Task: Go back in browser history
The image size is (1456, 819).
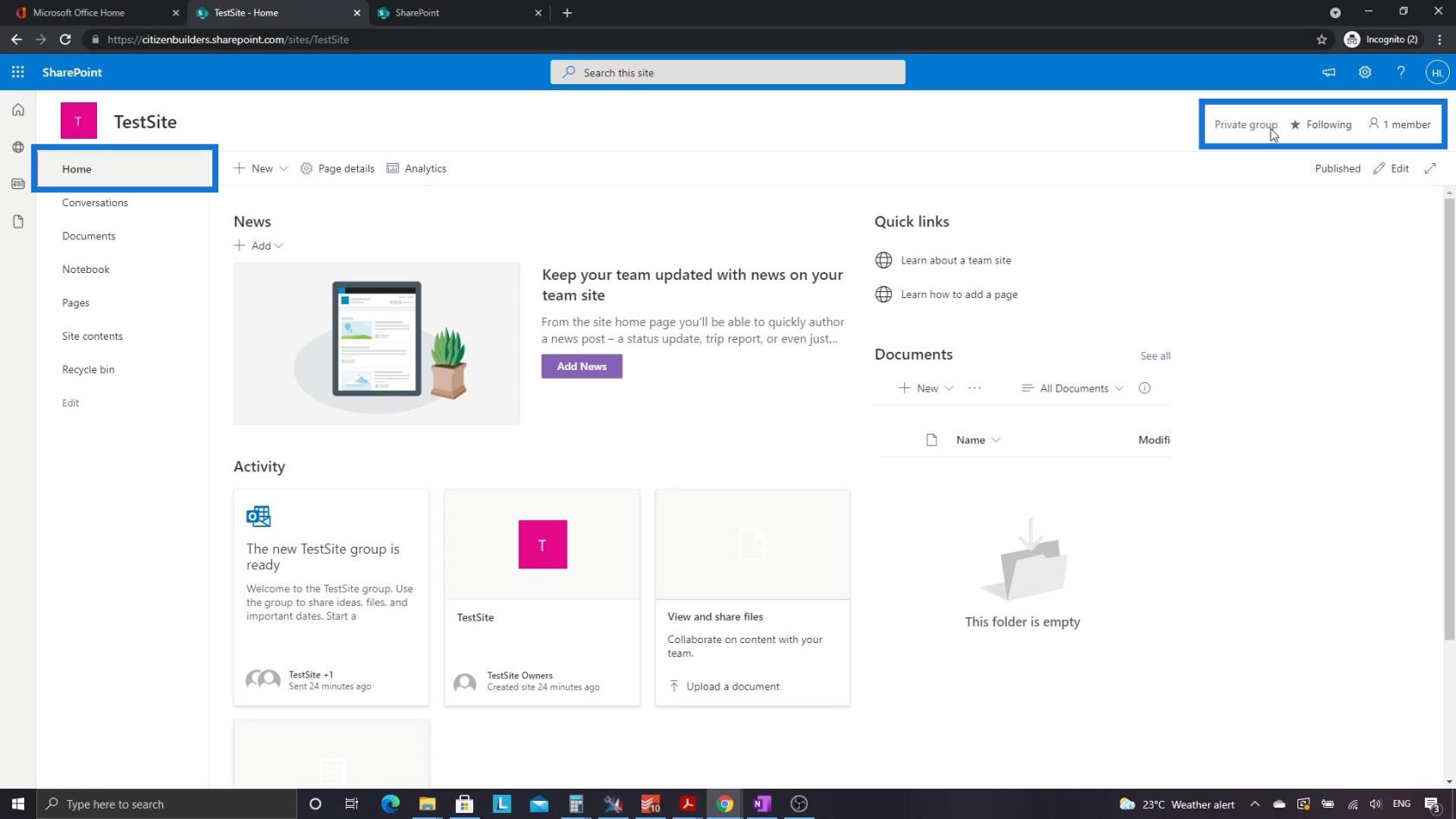Action: pos(16,39)
